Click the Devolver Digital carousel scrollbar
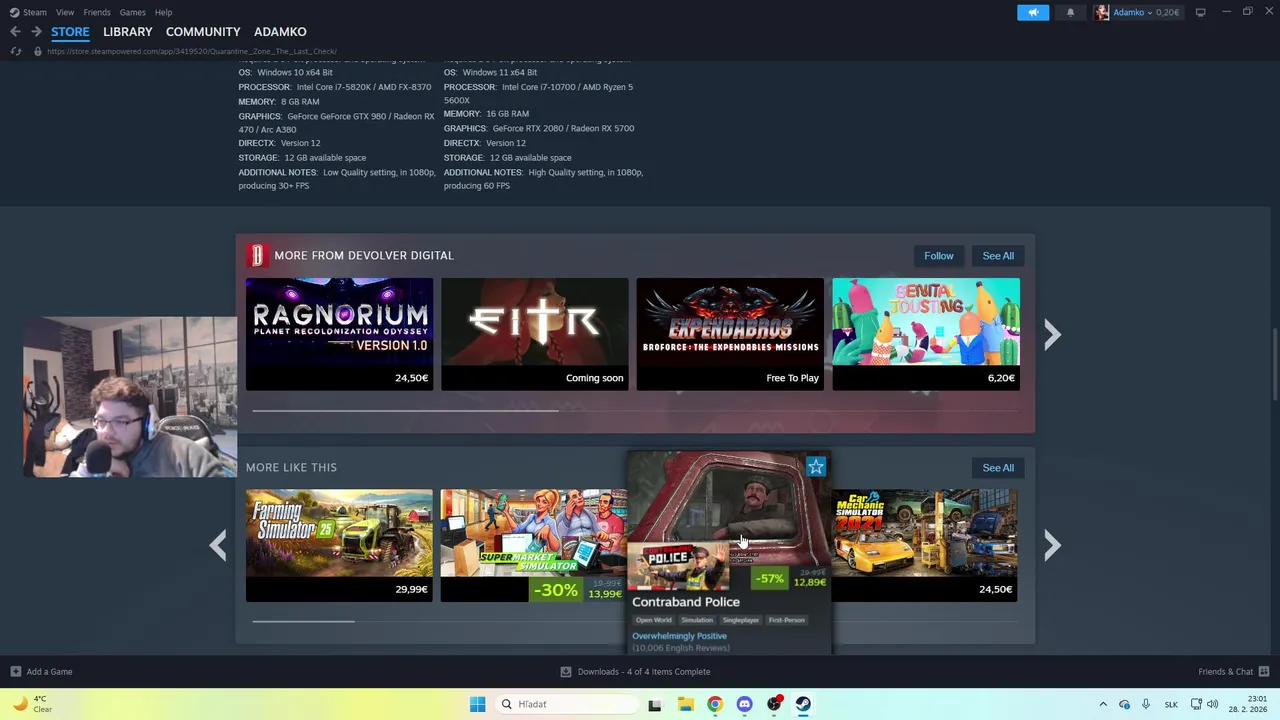The width and height of the screenshot is (1280, 720). (x=405, y=410)
